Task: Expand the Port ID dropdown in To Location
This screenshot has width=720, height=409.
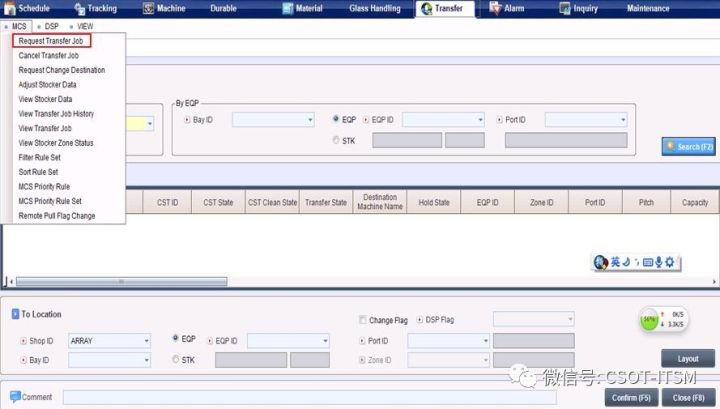Action: pos(448,340)
